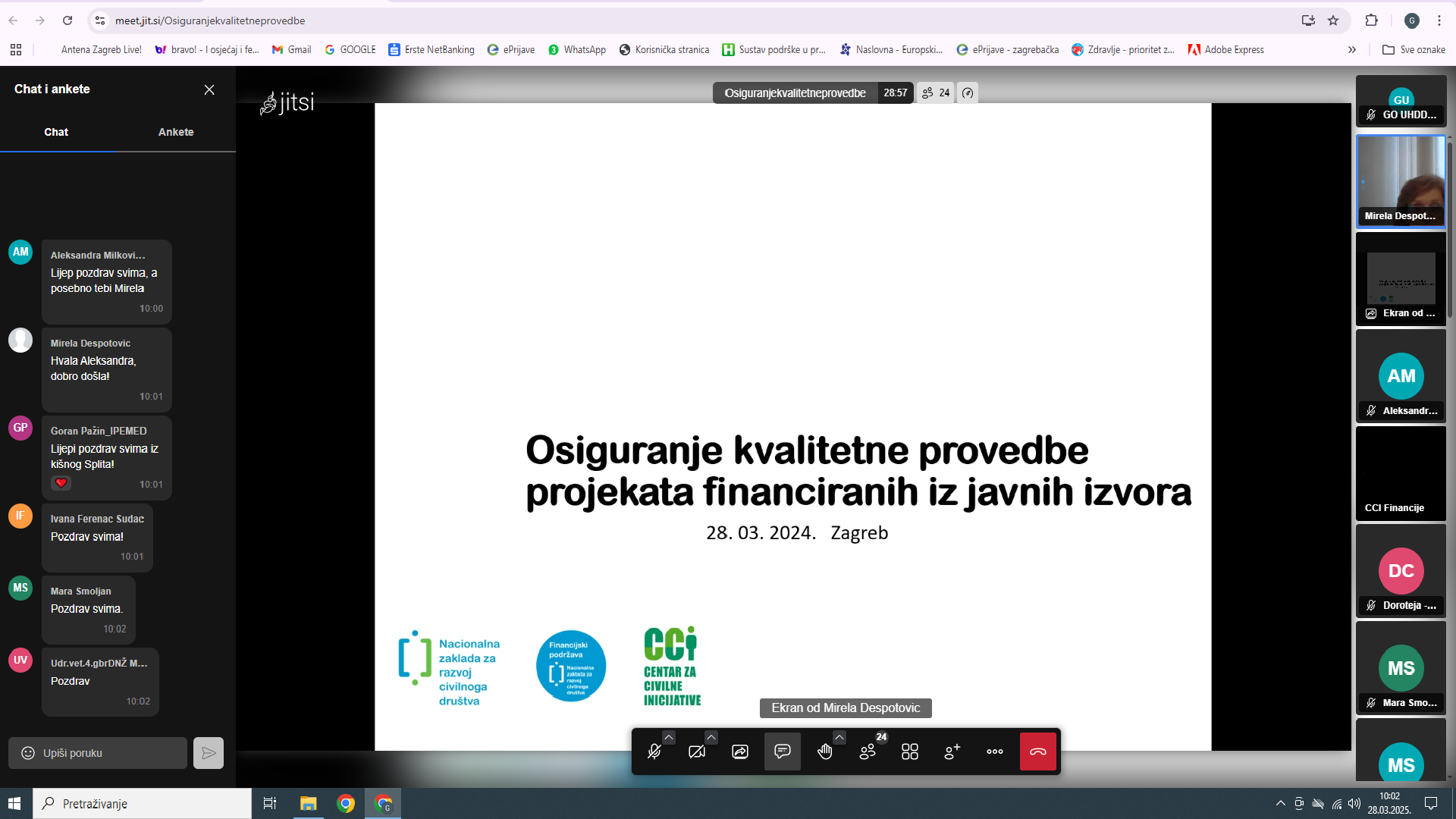Click the invite people icon
Image resolution: width=1456 pixels, height=819 pixels.
pos(952,752)
